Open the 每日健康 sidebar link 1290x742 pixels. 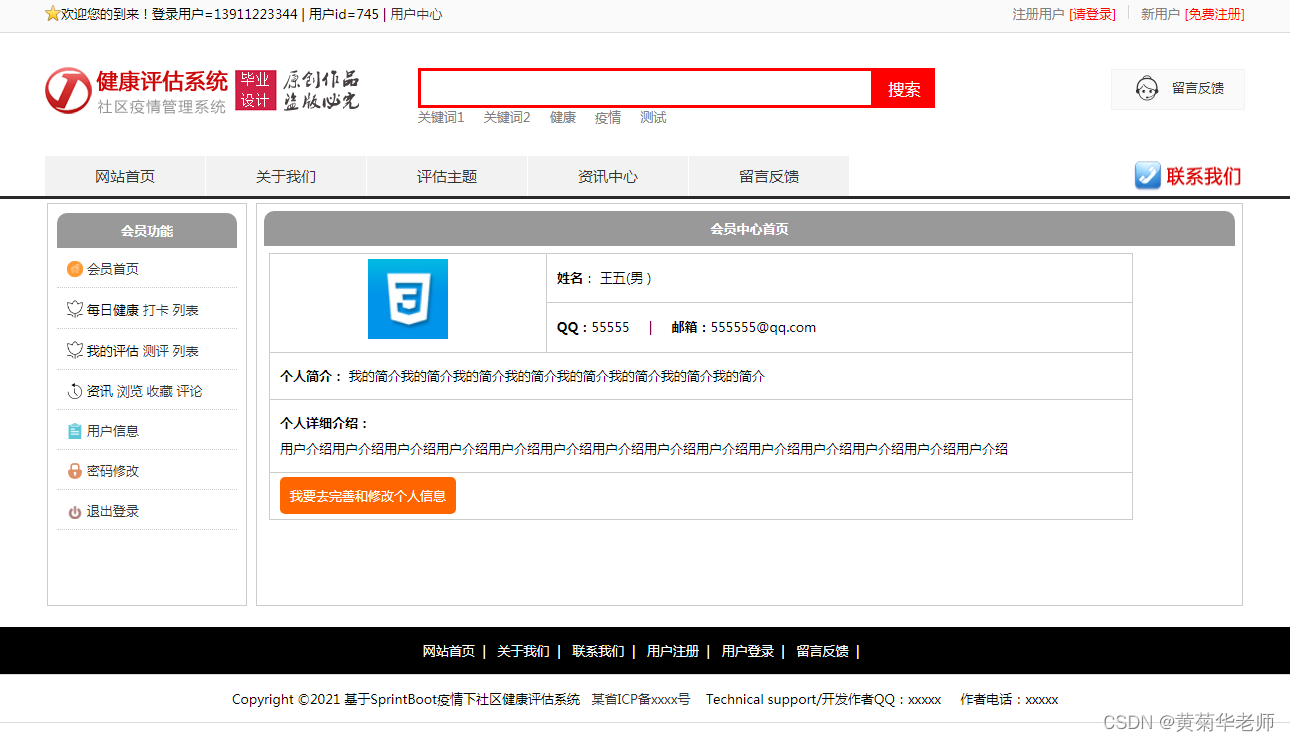[113, 310]
